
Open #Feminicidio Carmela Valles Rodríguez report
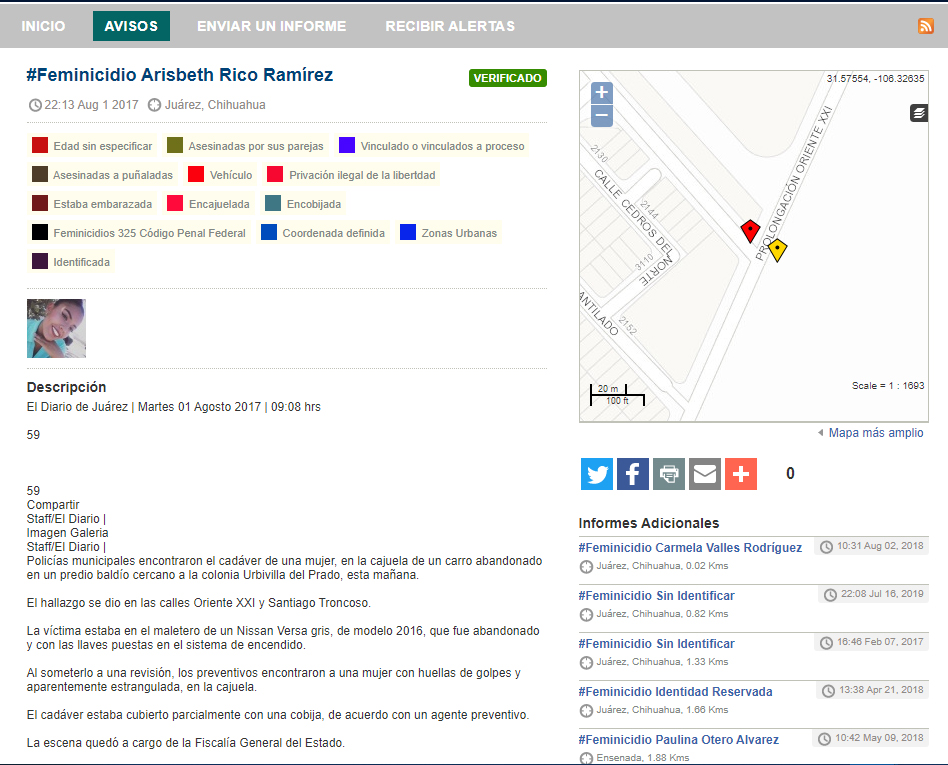pos(690,548)
